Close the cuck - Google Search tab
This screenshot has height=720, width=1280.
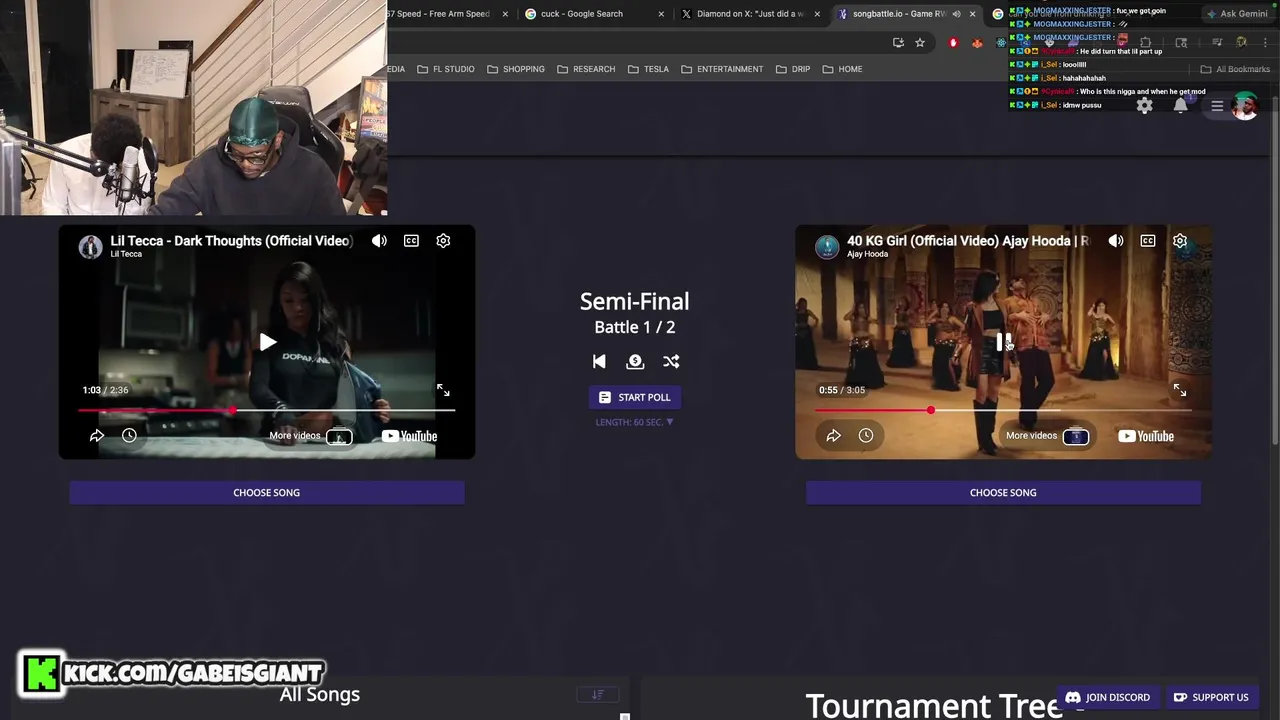tap(662, 14)
